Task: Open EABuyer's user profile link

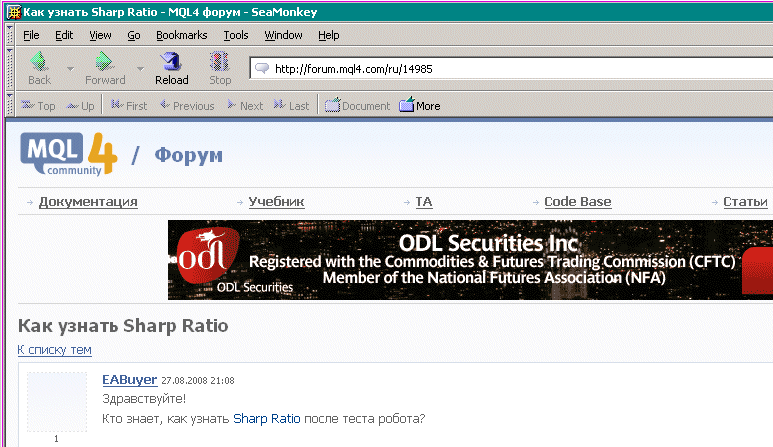Action: pyautogui.click(x=130, y=380)
